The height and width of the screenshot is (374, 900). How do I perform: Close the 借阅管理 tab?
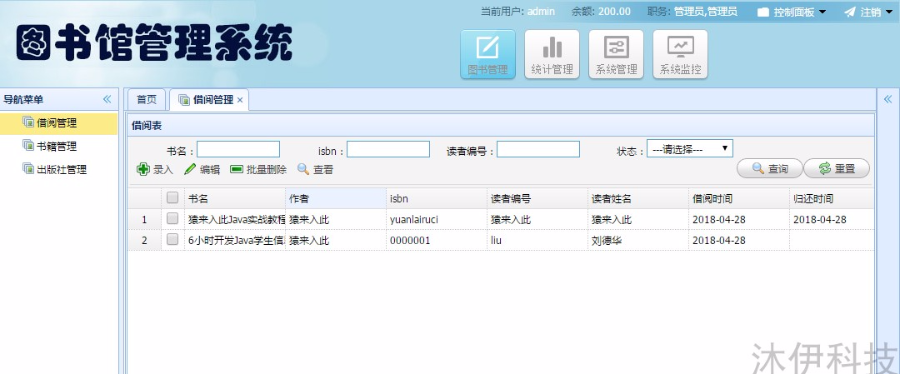[x=240, y=100]
